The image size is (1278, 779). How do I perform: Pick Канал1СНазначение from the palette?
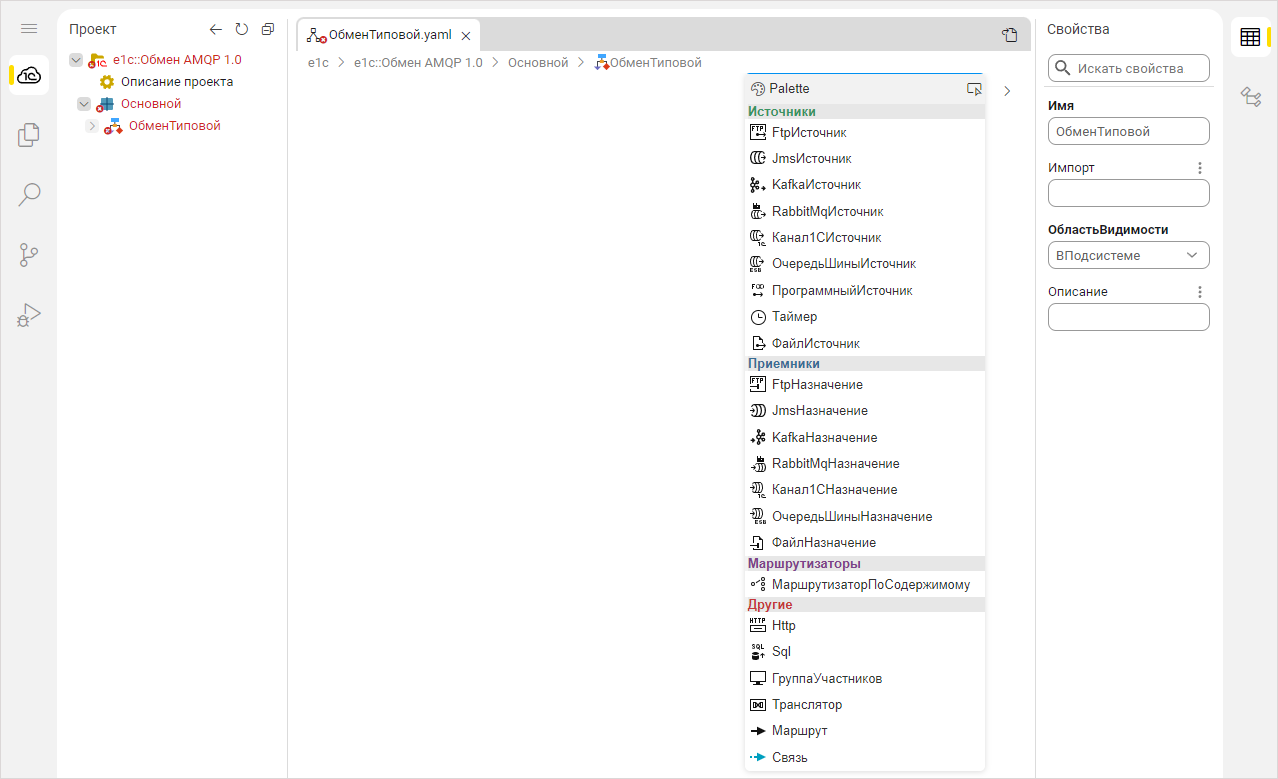tap(865, 490)
